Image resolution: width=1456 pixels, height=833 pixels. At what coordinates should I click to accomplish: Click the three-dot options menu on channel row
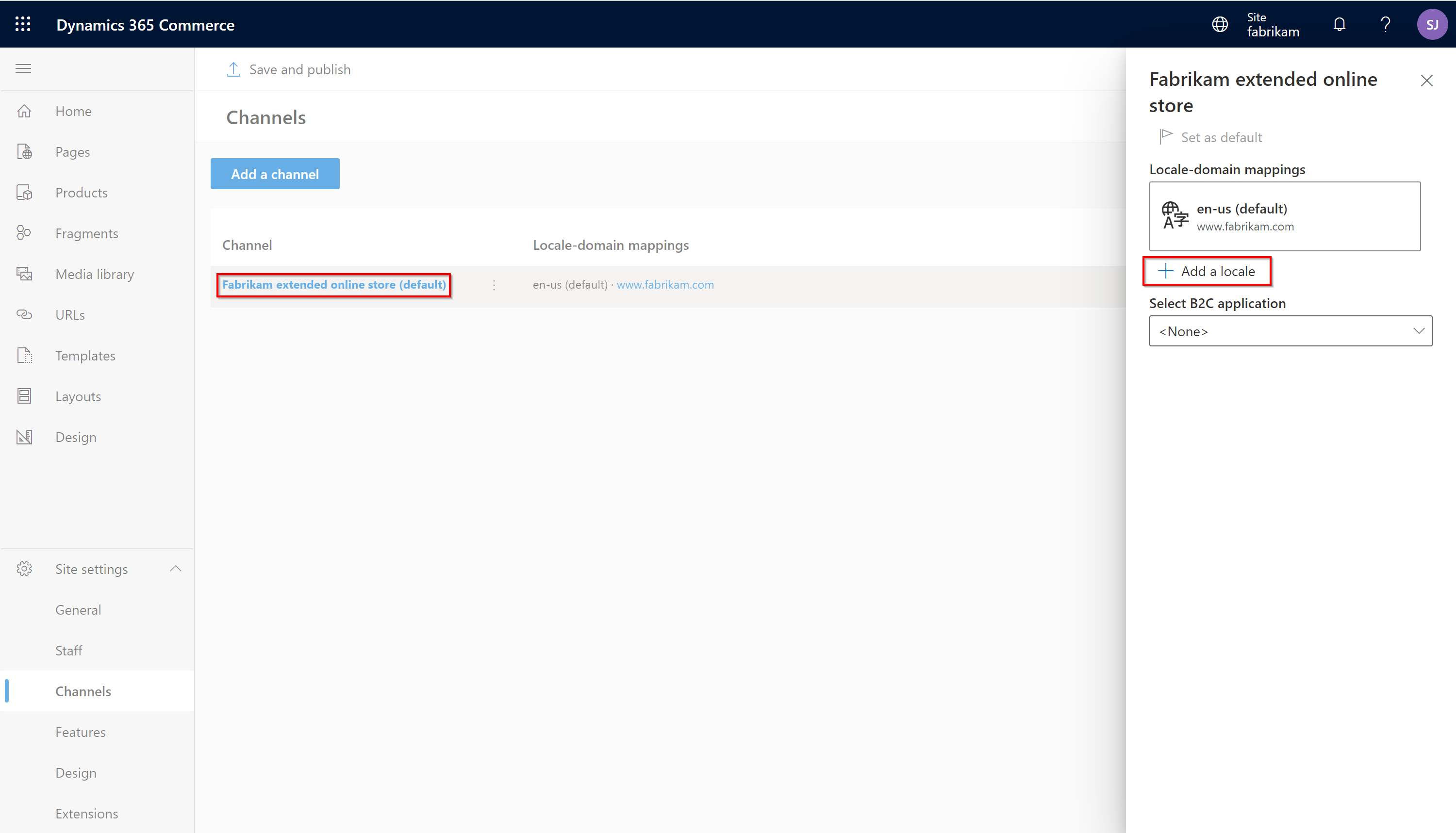pyautogui.click(x=494, y=284)
